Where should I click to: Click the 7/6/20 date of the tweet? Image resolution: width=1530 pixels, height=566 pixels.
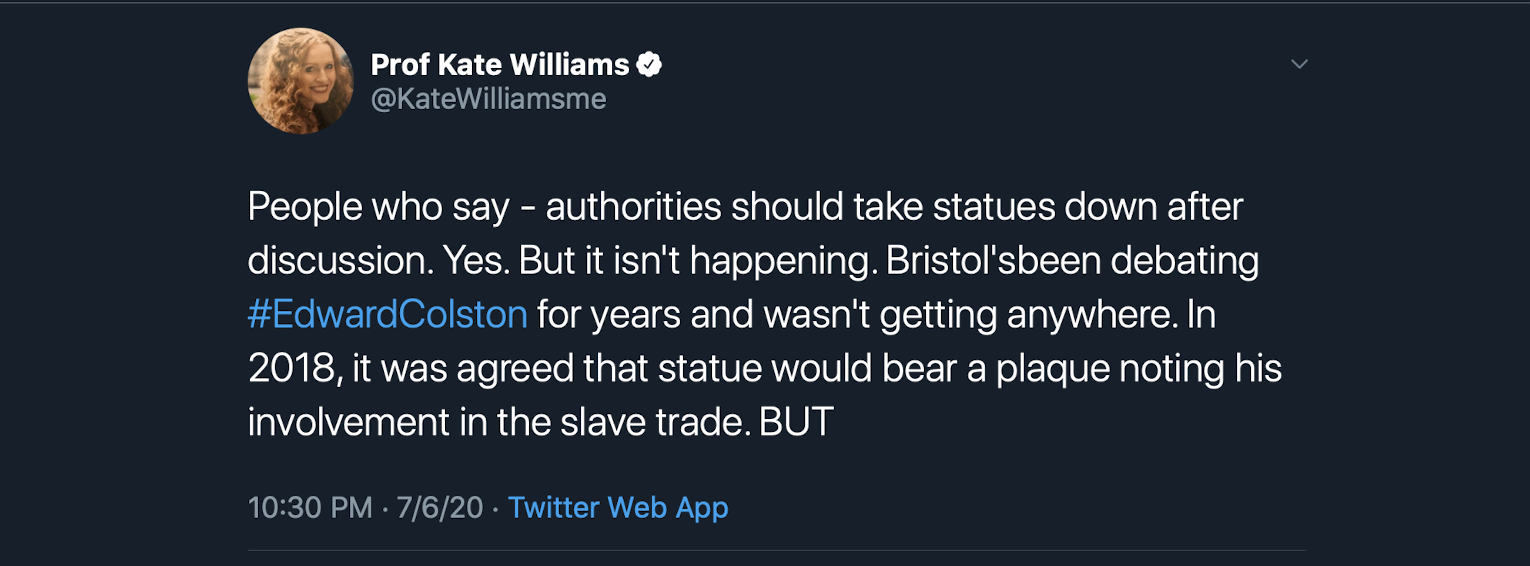[440, 507]
